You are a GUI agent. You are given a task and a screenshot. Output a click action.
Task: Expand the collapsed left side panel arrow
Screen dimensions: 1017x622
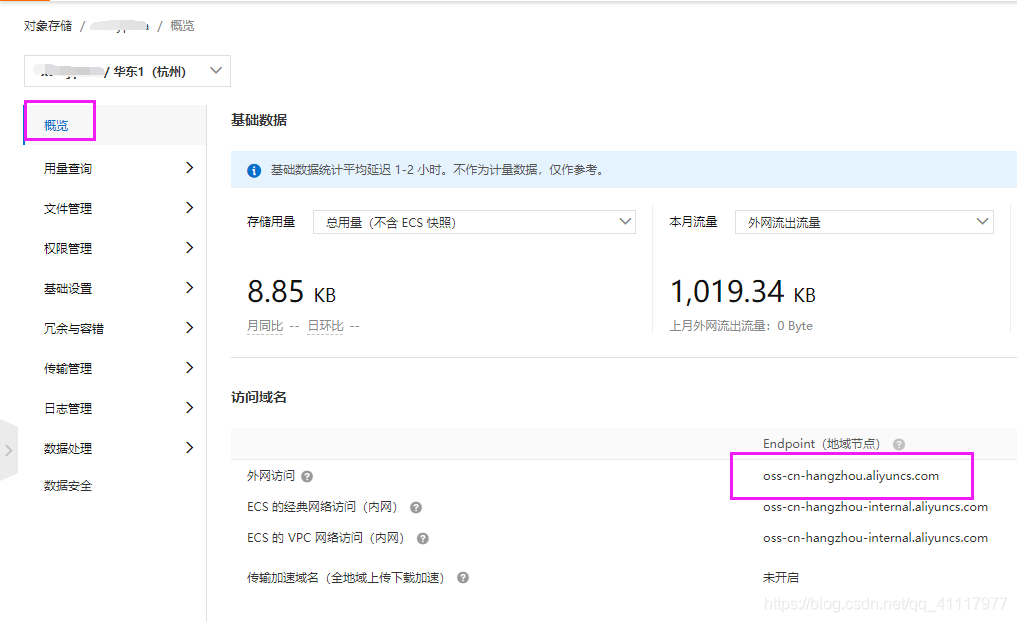click(x=8, y=450)
